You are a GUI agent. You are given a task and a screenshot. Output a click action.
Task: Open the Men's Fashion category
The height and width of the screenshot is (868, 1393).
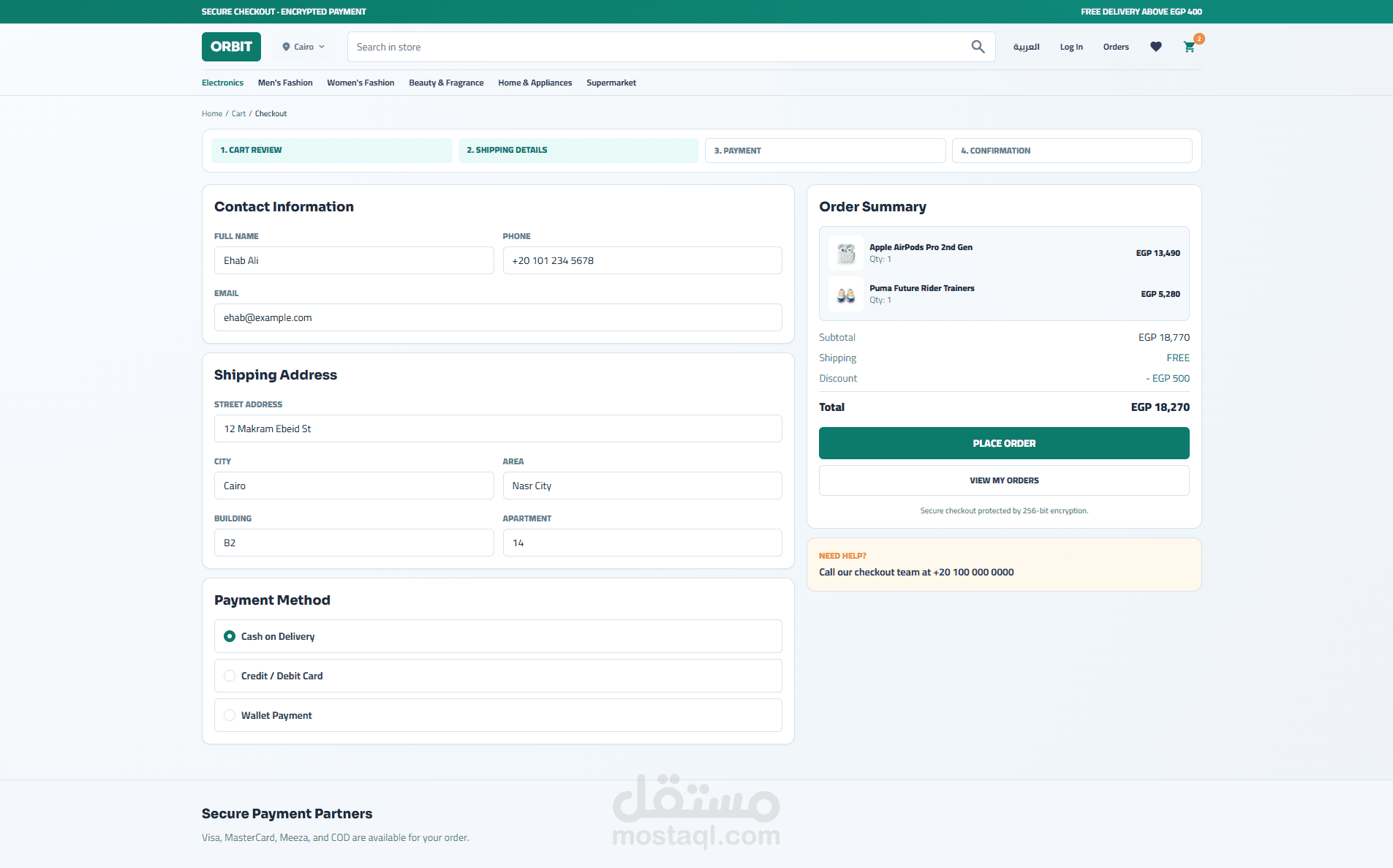tap(285, 83)
